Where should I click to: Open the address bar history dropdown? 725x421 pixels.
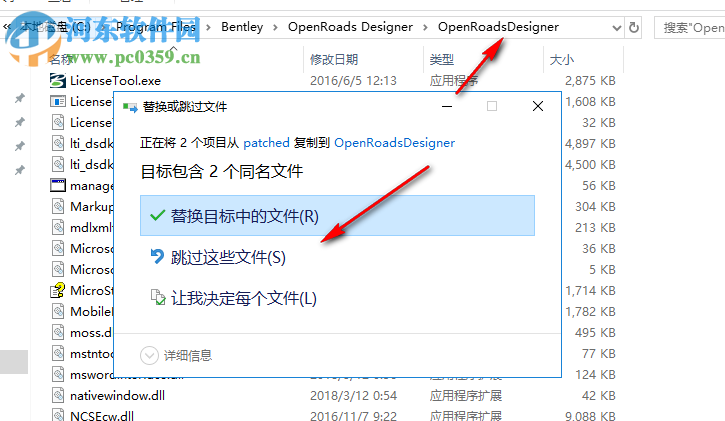(x=616, y=28)
